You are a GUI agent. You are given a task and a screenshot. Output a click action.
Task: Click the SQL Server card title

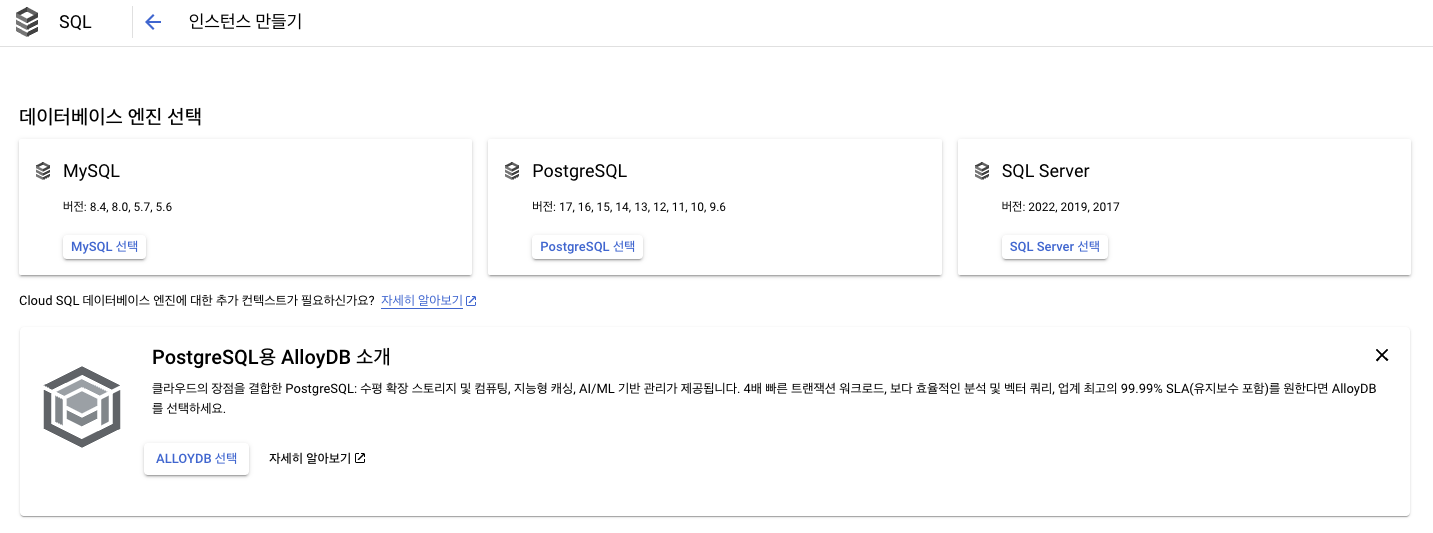tap(1046, 171)
